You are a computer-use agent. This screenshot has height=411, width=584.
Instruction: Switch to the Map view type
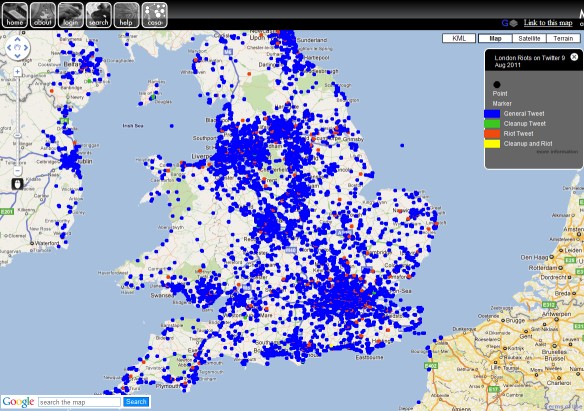pos(495,38)
